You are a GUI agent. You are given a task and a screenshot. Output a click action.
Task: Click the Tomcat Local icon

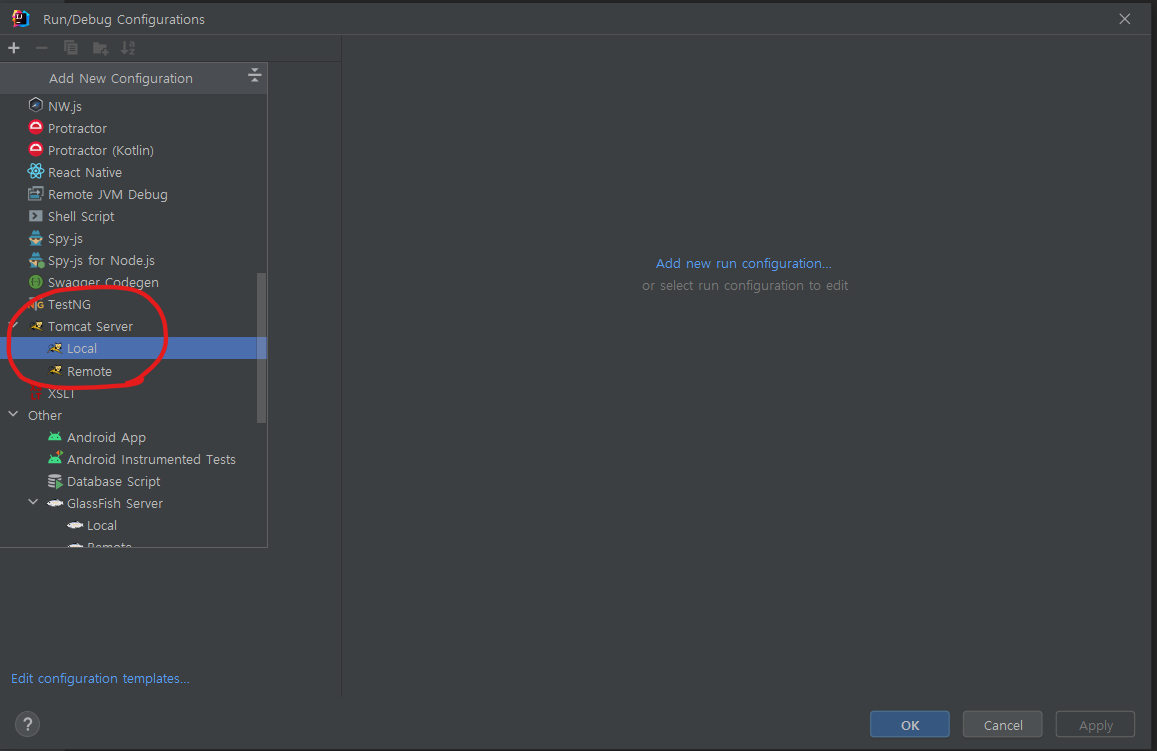(x=55, y=348)
